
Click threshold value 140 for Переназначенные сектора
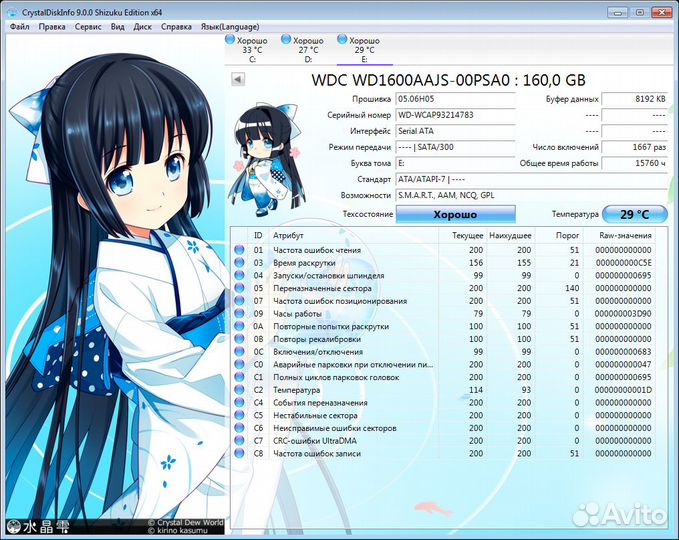[x=572, y=288]
